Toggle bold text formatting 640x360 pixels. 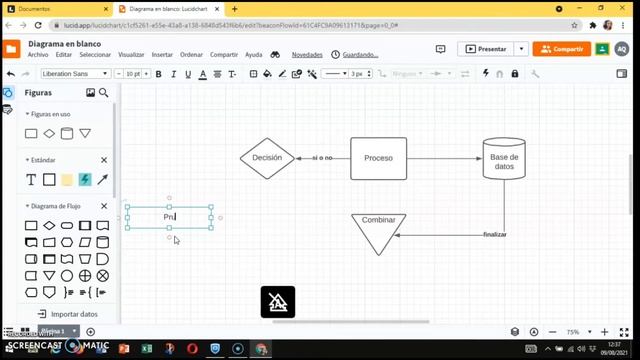point(159,74)
